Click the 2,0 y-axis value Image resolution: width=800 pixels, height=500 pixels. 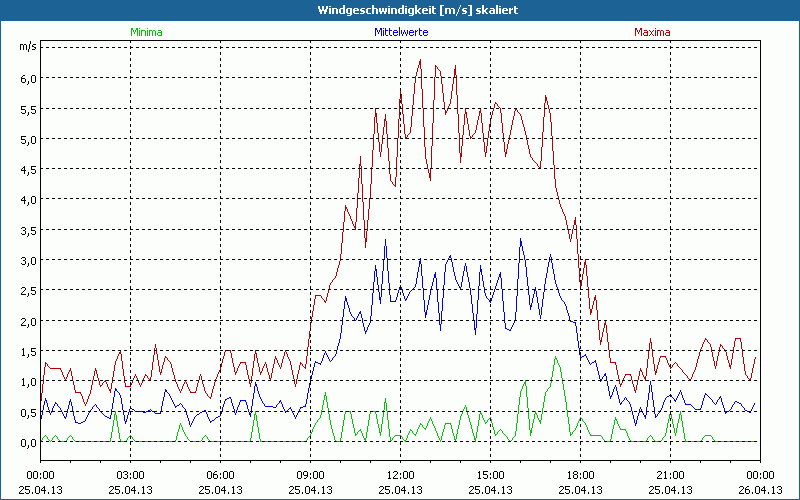click(x=28, y=321)
